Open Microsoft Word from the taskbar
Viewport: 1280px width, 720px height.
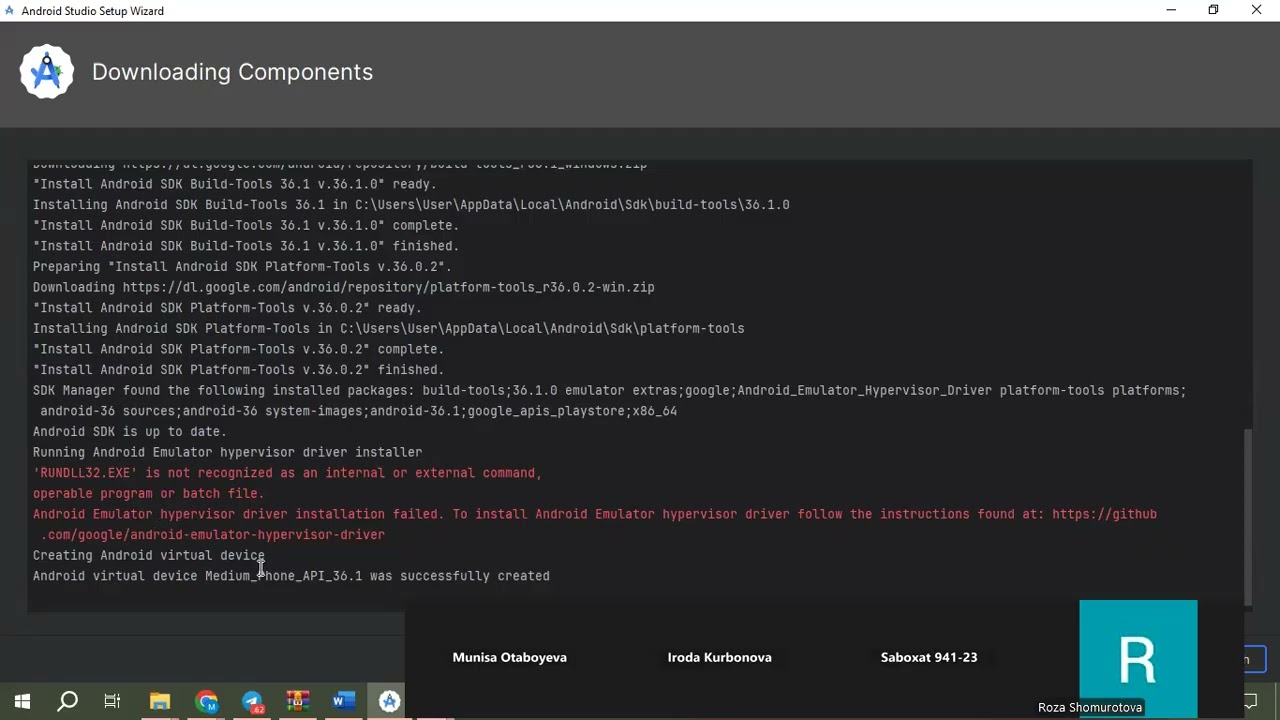point(343,701)
